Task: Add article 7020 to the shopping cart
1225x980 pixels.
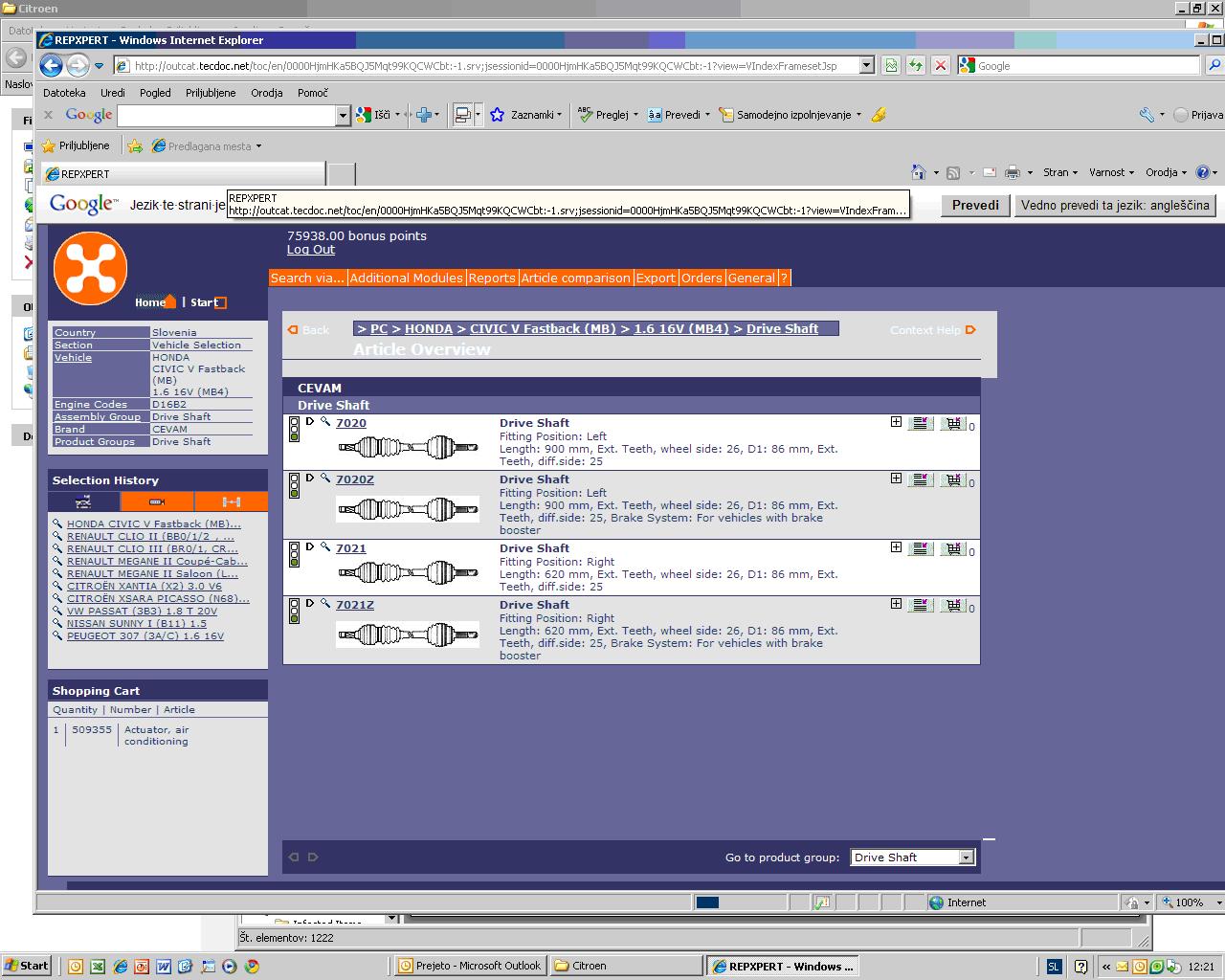Action: click(953, 423)
